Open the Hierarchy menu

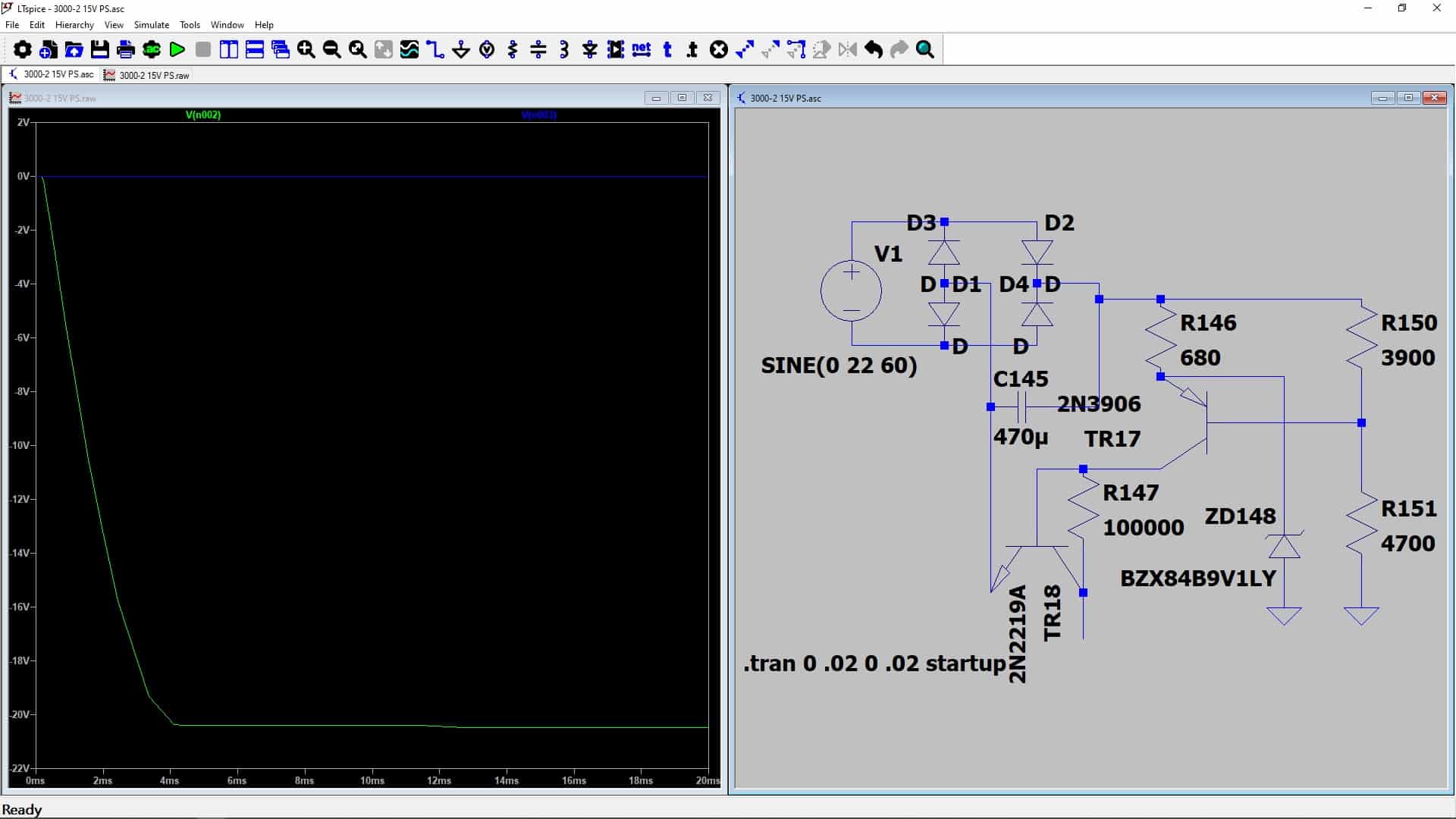74,25
